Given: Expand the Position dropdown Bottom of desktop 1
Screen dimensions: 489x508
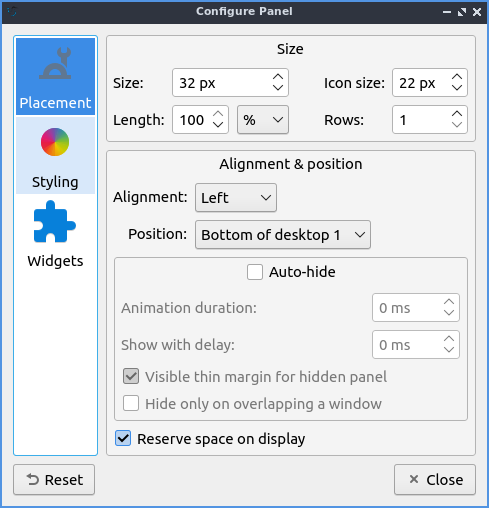Looking at the screenshot, I should [283, 235].
